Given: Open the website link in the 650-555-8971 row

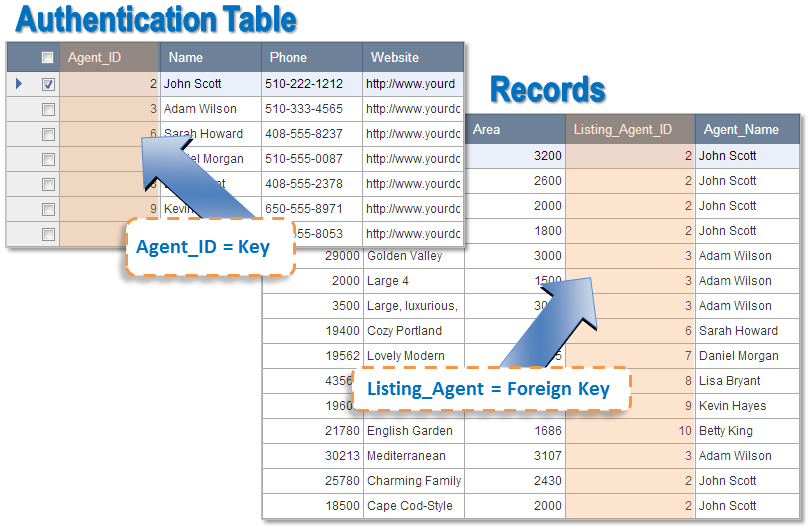Looking at the screenshot, I should [413, 209].
